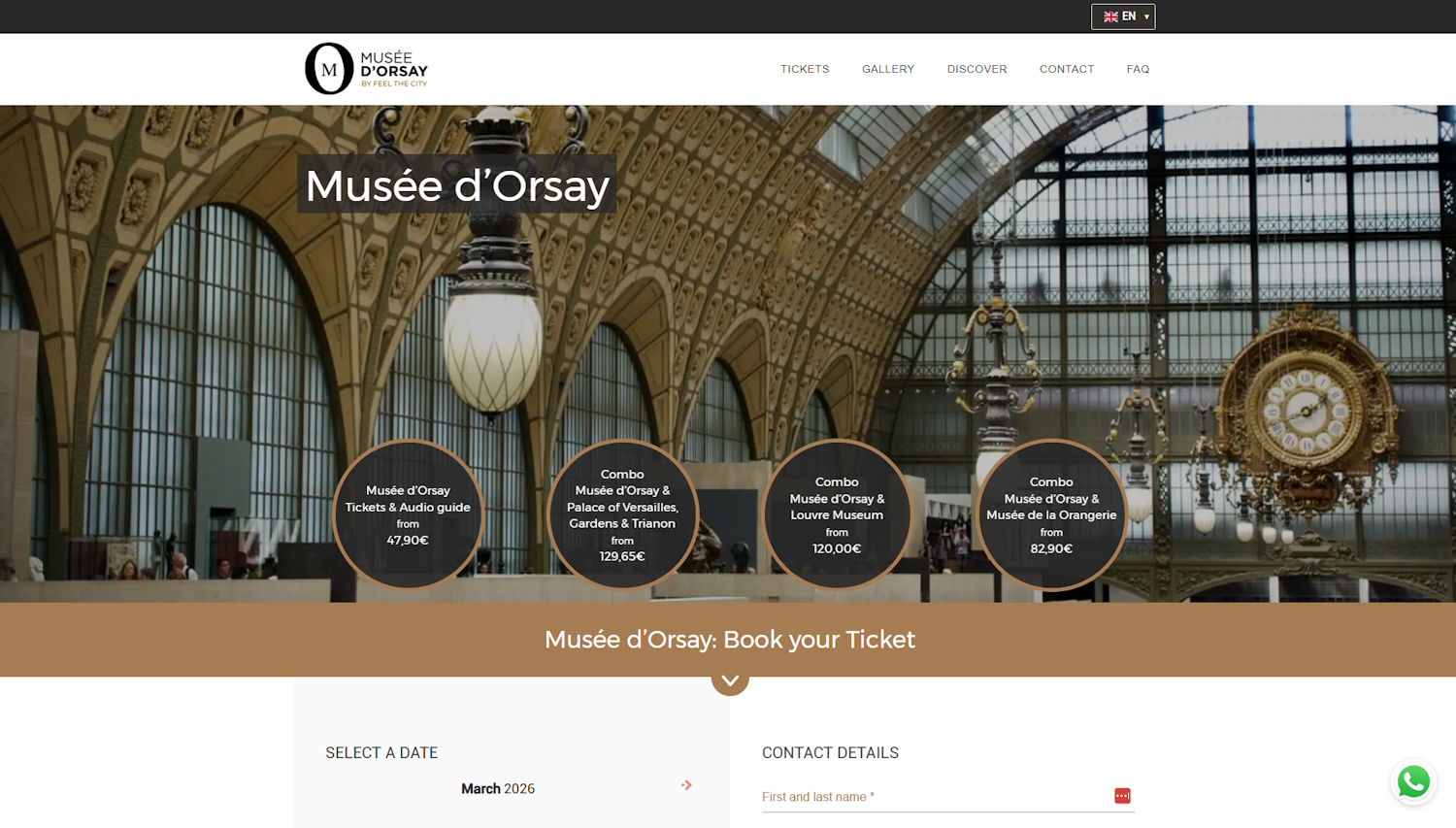Image resolution: width=1456 pixels, height=828 pixels.
Task: Select the Louvre Museum combo ticket
Action: click(x=837, y=514)
